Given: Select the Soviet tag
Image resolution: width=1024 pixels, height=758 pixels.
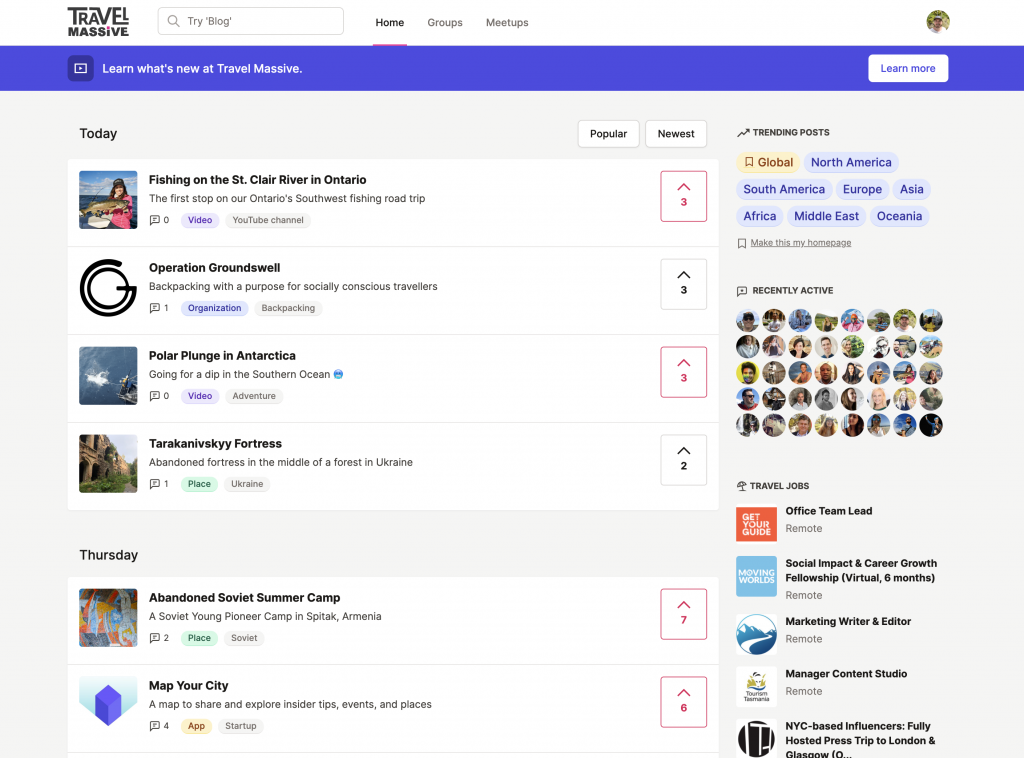Looking at the screenshot, I should pos(244,638).
